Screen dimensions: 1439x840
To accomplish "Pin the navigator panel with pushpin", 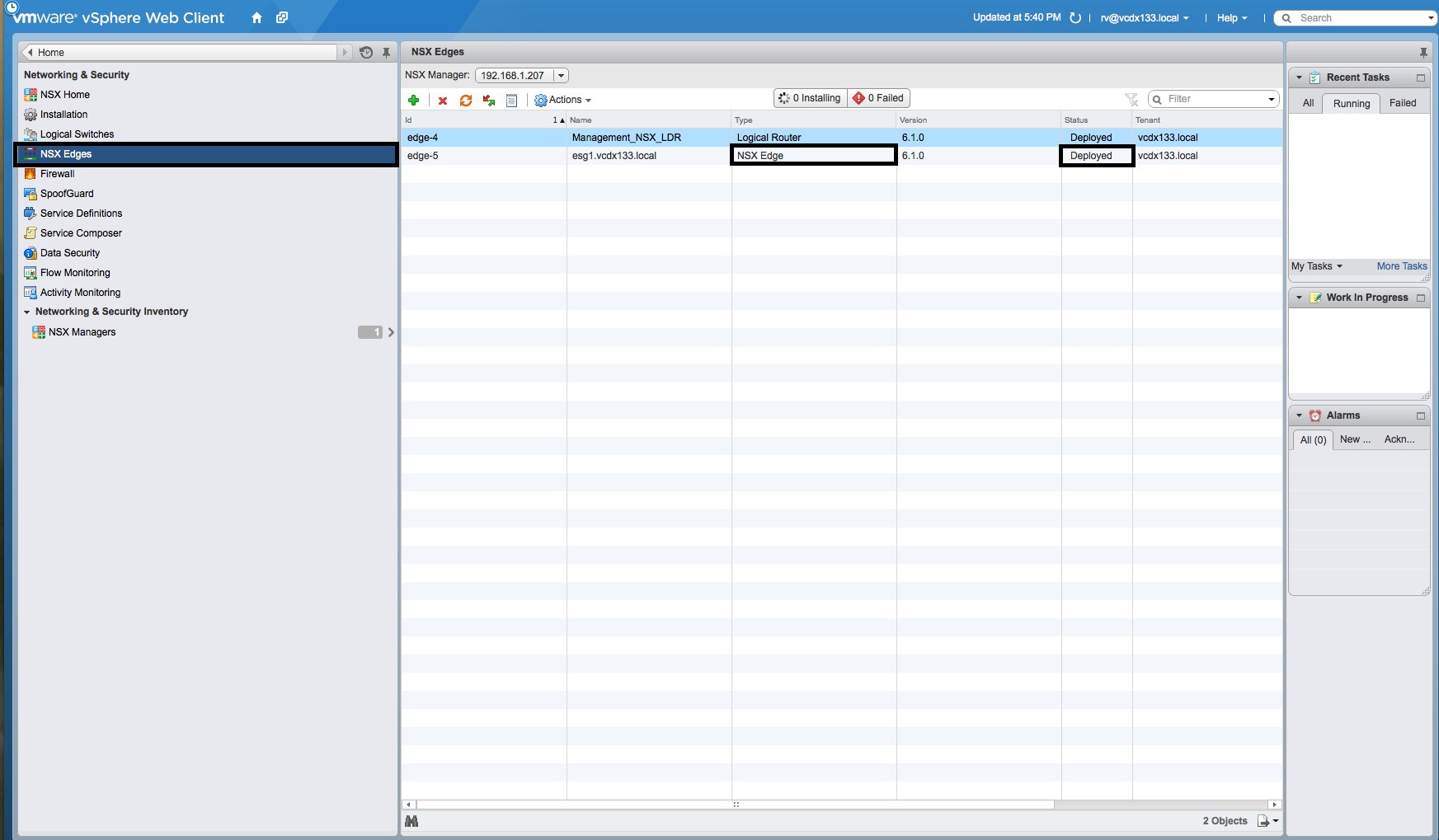I will tap(386, 53).
